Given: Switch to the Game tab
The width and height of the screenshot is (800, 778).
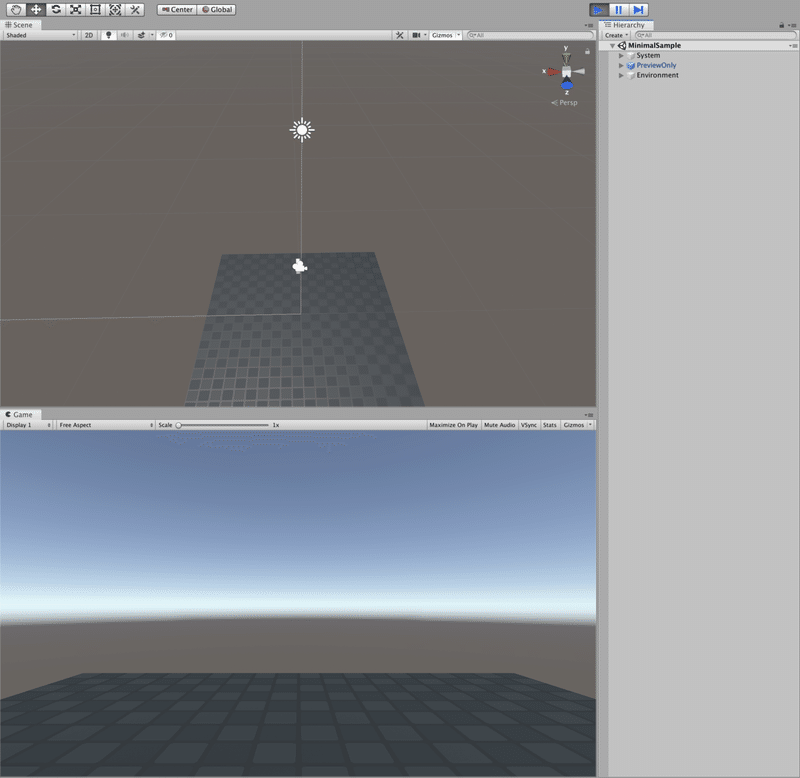Looking at the screenshot, I should pos(19,414).
